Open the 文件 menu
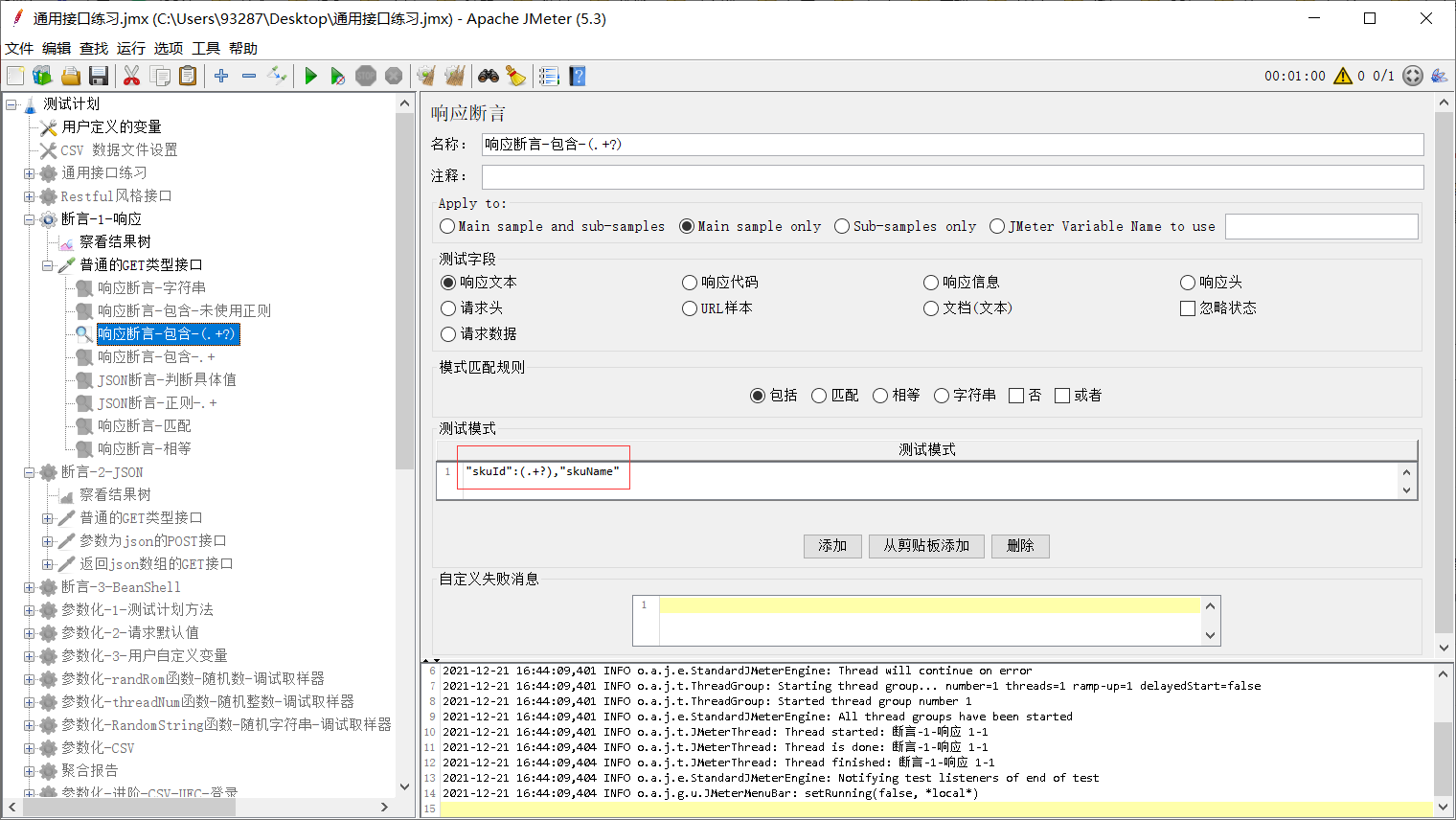1456x820 pixels. point(19,48)
